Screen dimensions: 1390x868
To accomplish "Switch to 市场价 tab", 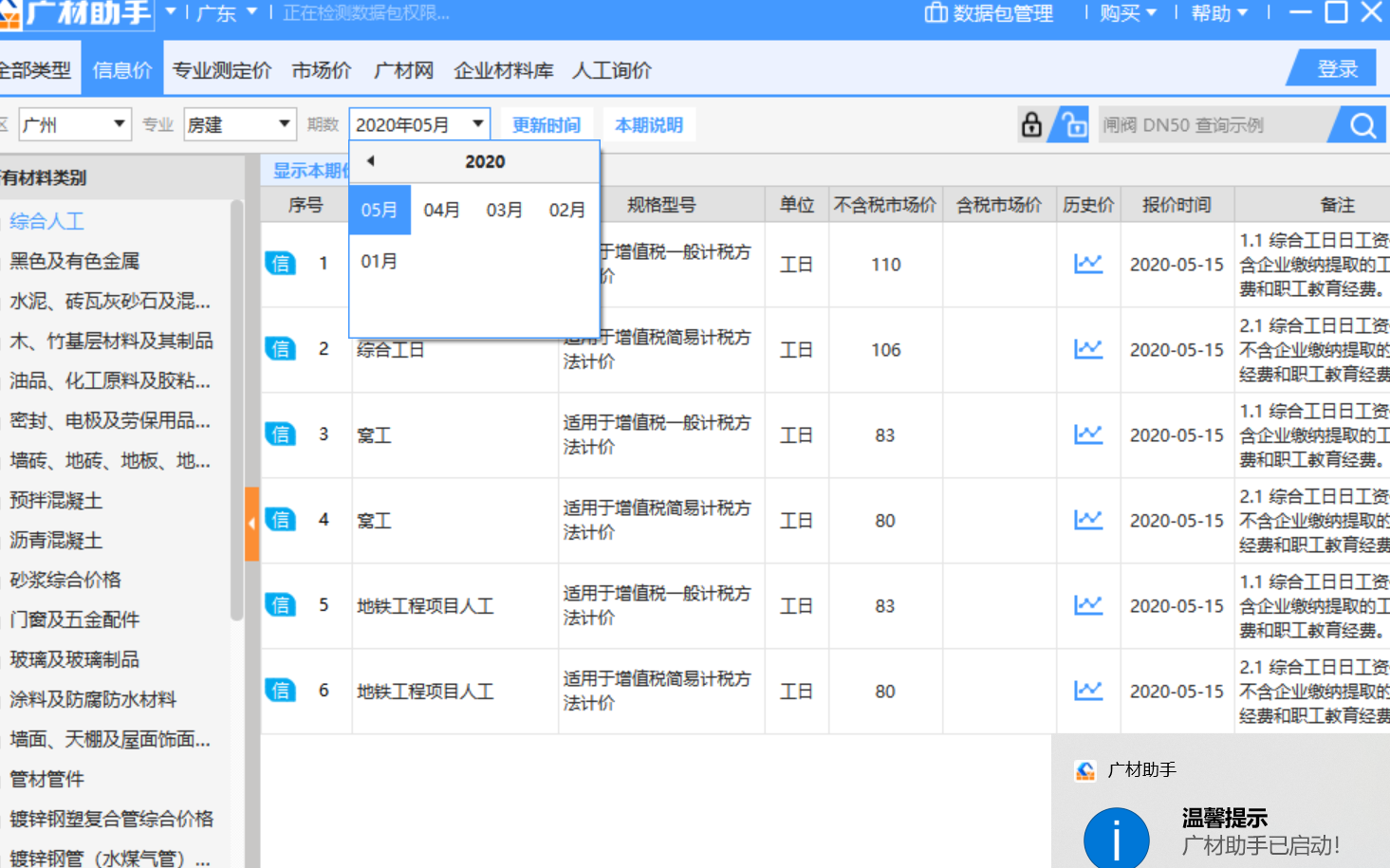I will (322, 70).
